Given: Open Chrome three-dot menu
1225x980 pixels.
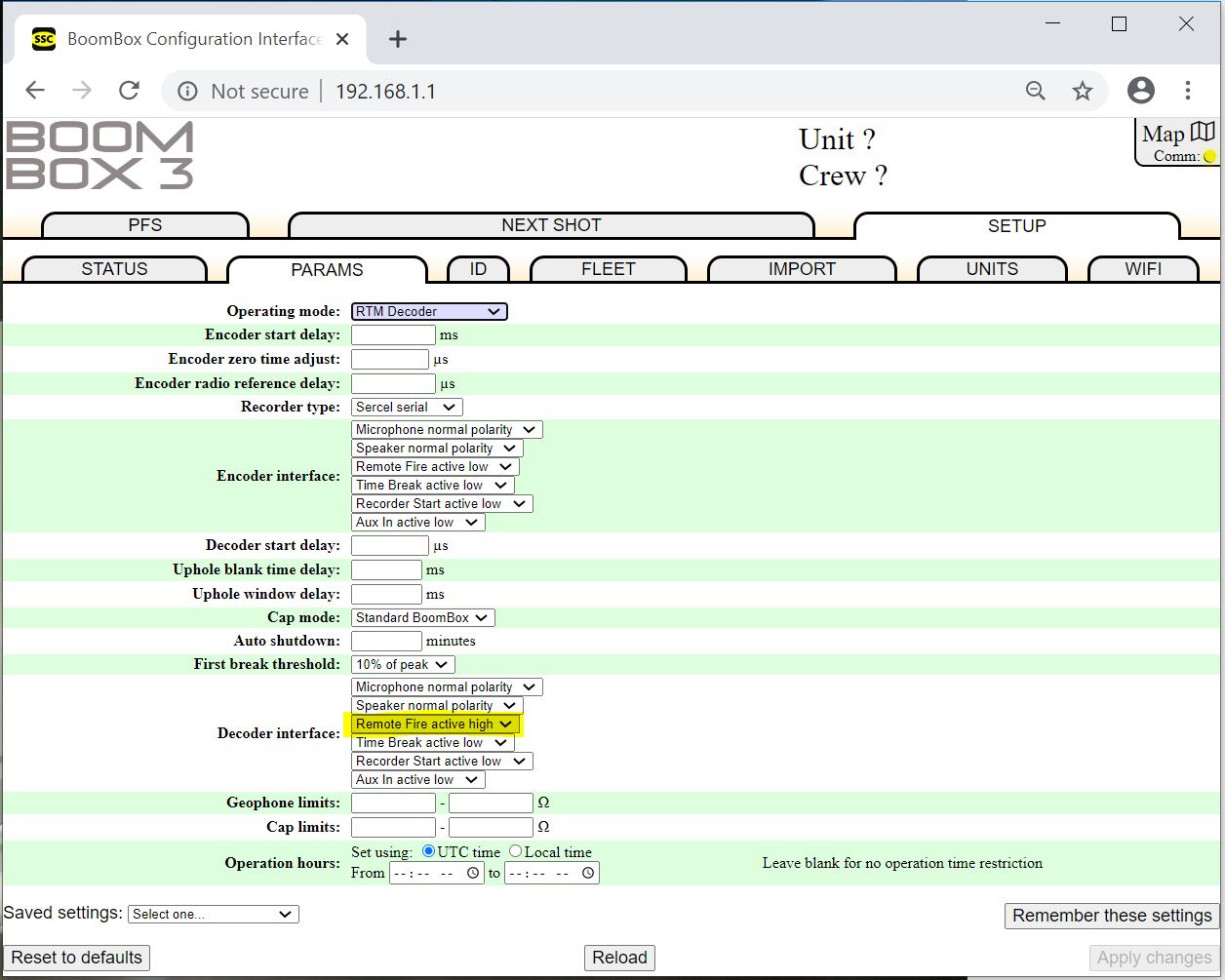Looking at the screenshot, I should coord(1187,91).
